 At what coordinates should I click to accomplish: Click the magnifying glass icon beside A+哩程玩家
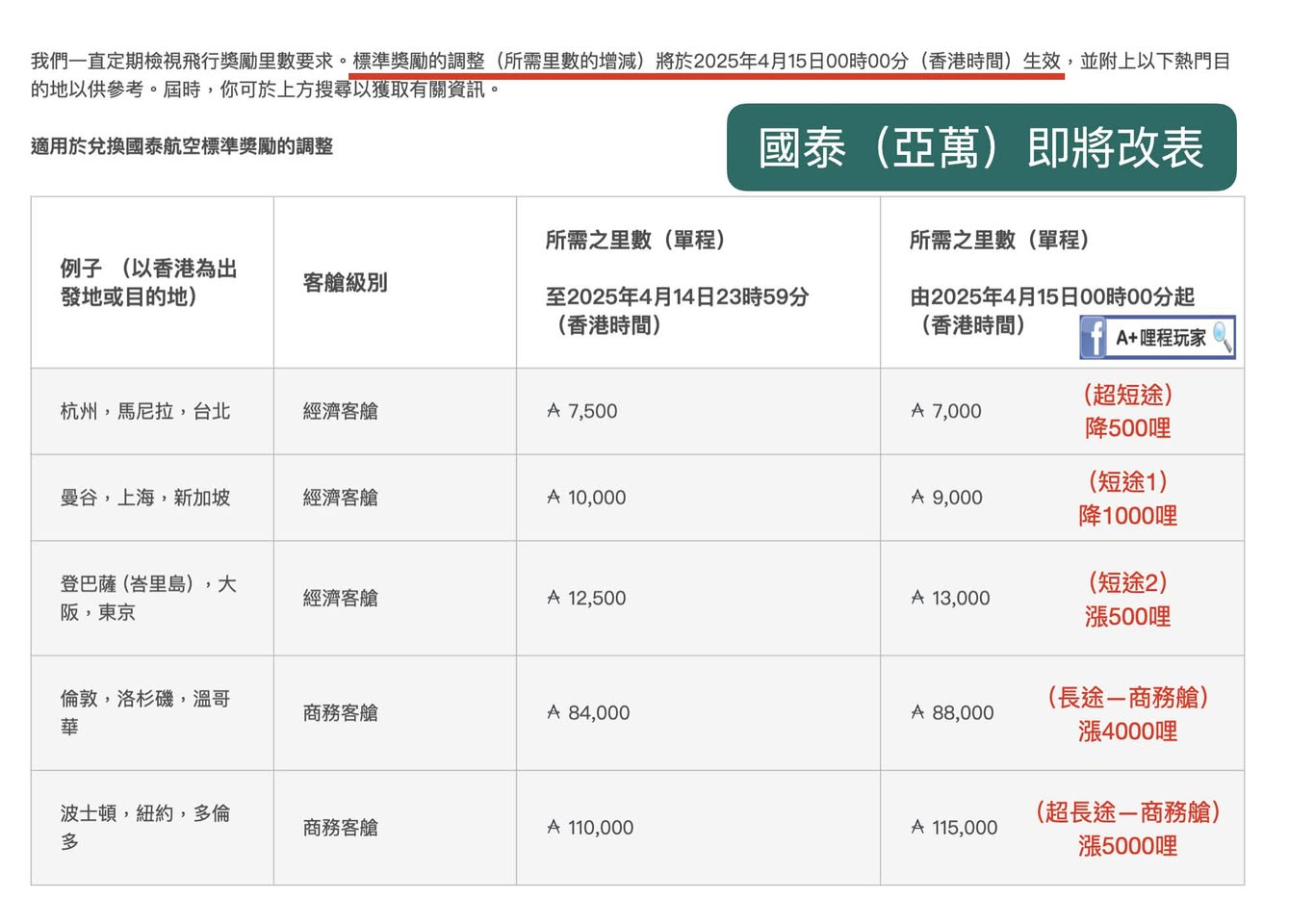[1222, 338]
